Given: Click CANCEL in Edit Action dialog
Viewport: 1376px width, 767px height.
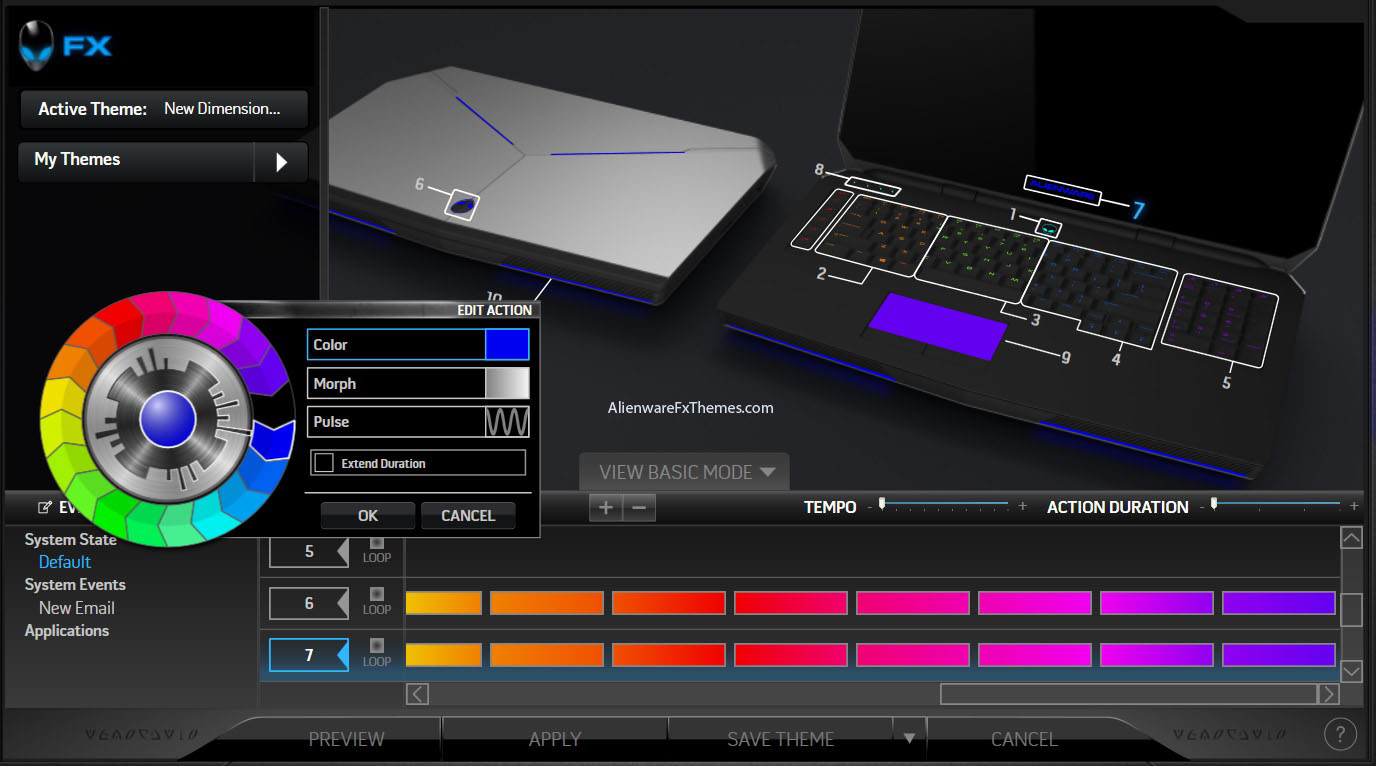Looking at the screenshot, I should (468, 516).
